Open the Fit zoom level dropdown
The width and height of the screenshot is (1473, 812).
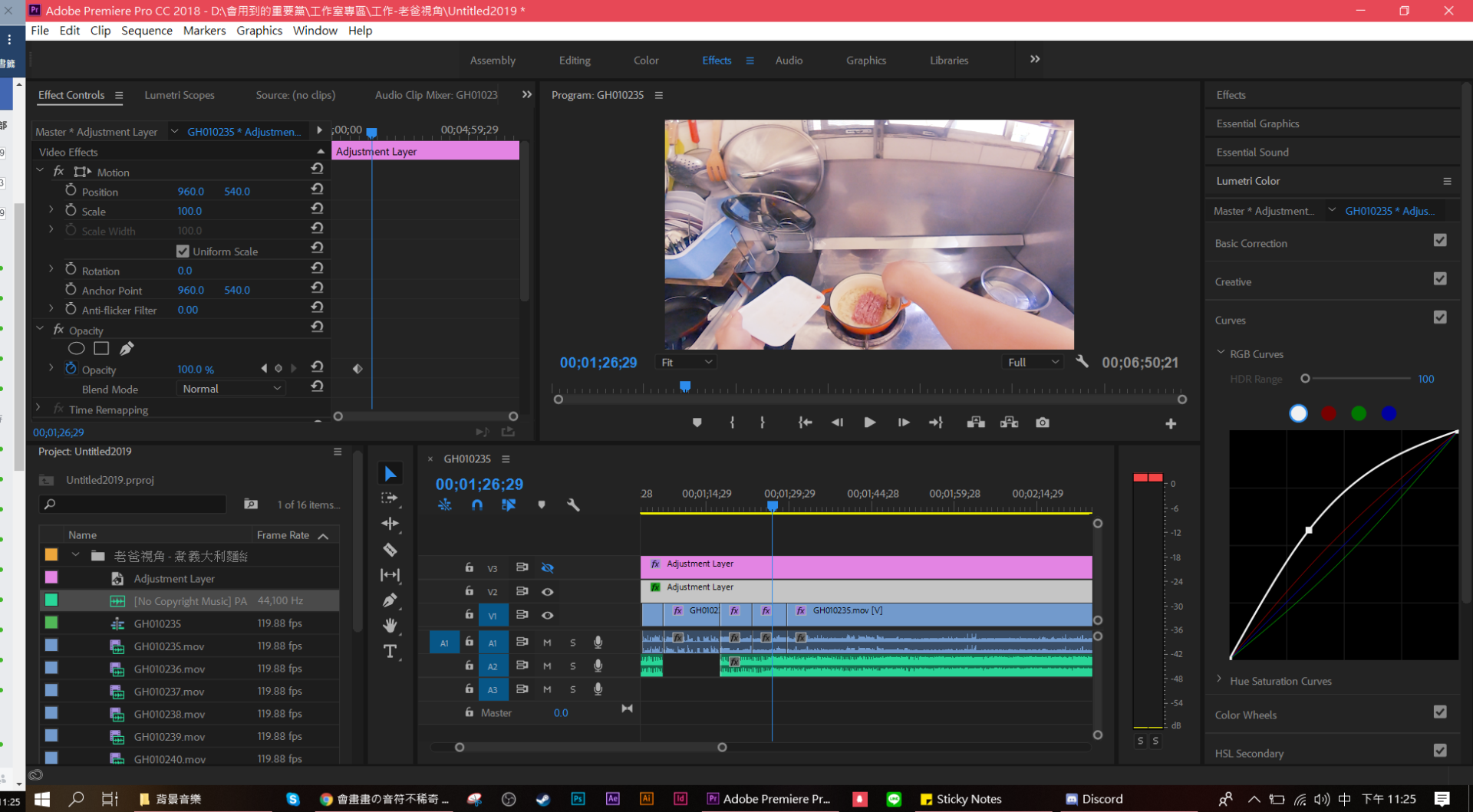pos(687,362)
